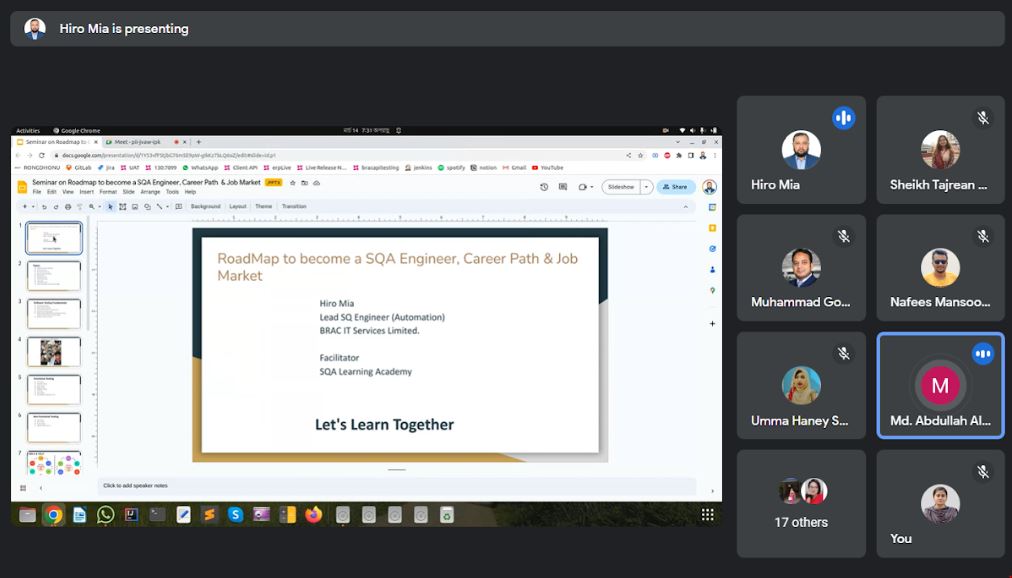This screenshot has height=578, width=1012.
Task: Select slide 4 thumbnail with the photo
Action: tap(53, 352)
